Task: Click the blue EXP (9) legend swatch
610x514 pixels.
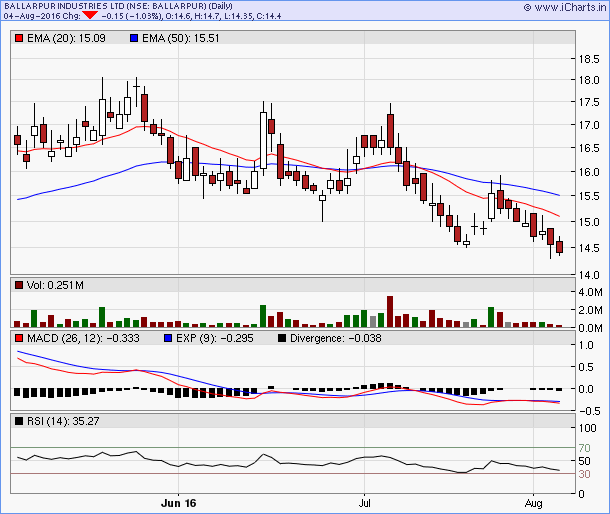Action: tap(168, 339)
